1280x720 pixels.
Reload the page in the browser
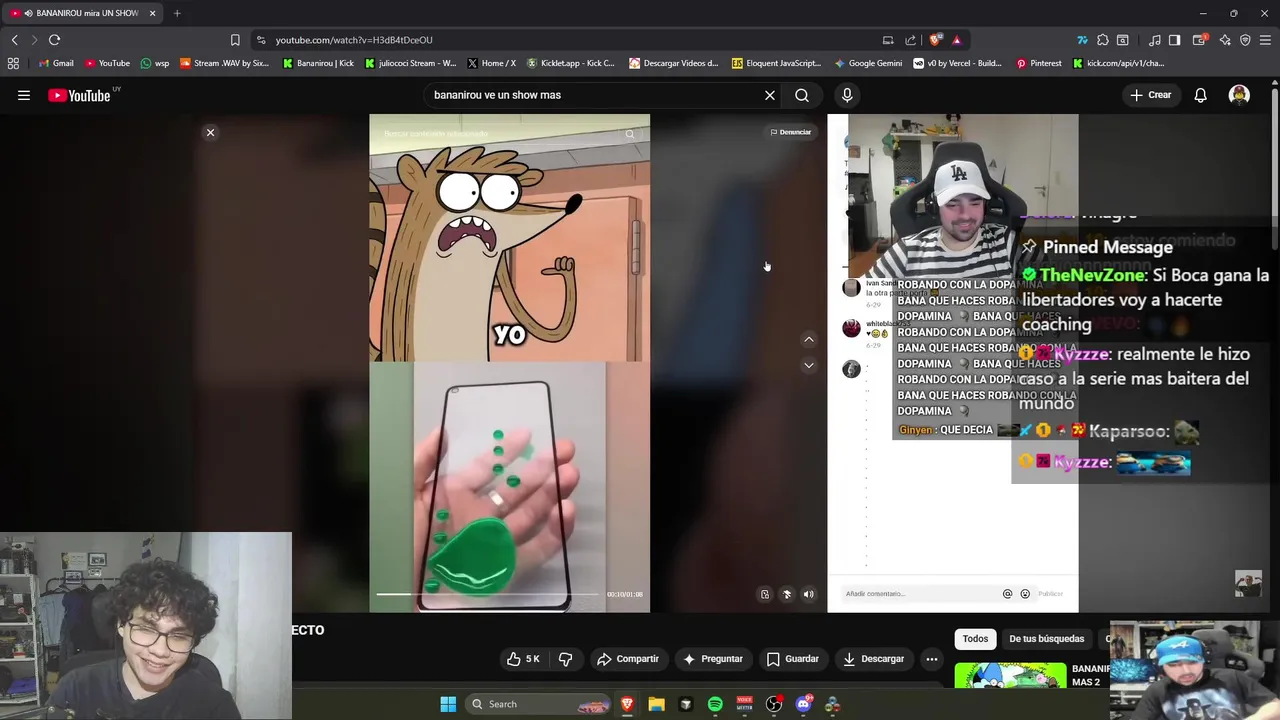(54, 40)
